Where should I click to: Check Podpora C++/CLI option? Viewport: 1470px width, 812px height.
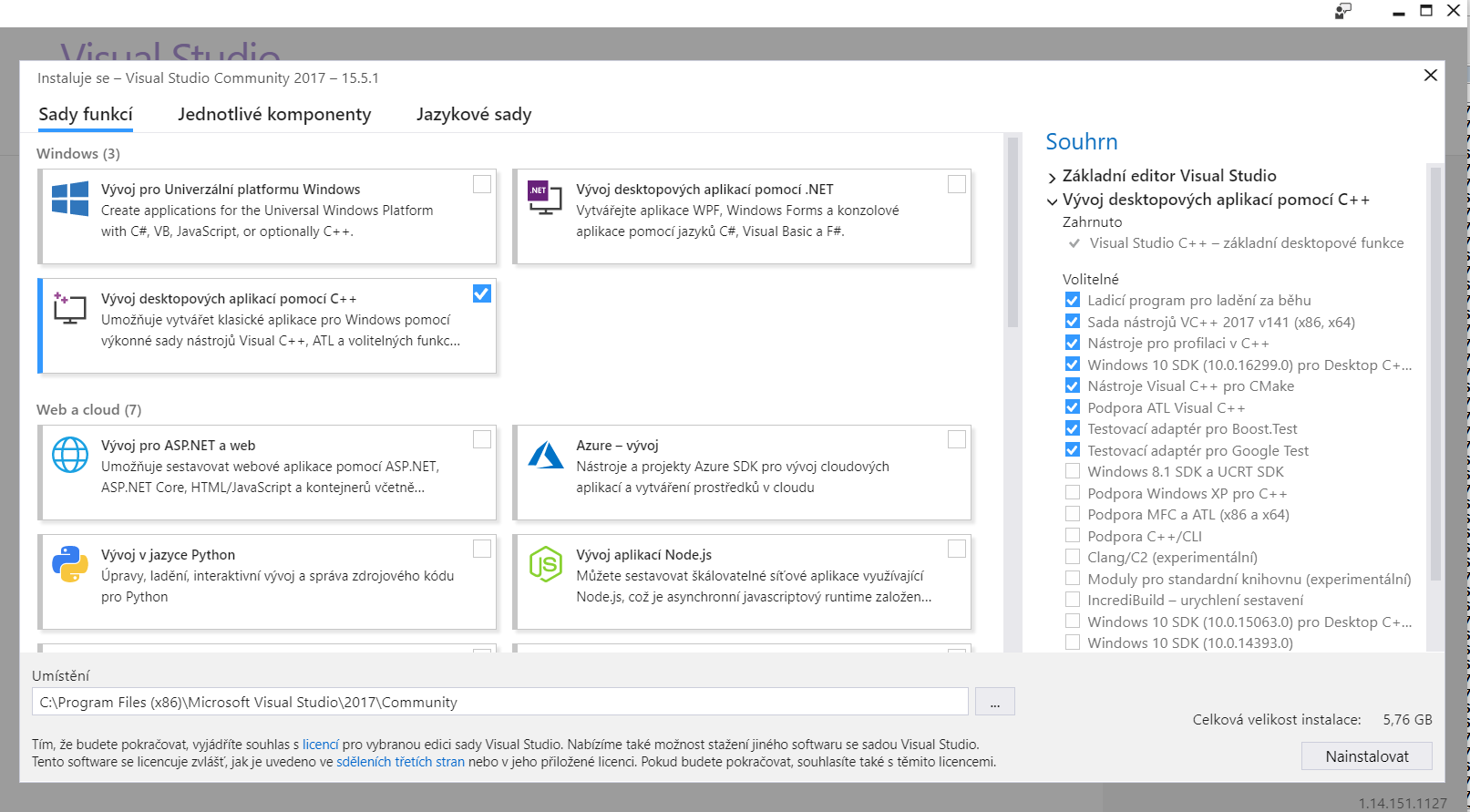pos(1073,536)
